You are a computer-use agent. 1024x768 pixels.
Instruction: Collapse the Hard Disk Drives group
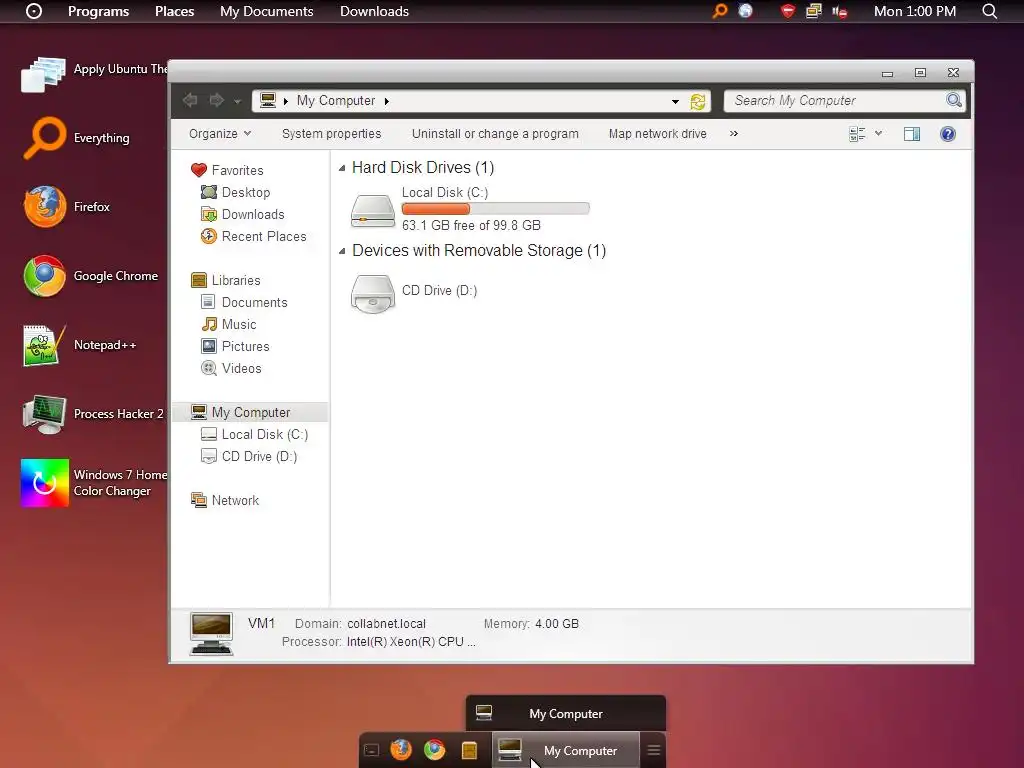tap(342, 168)
